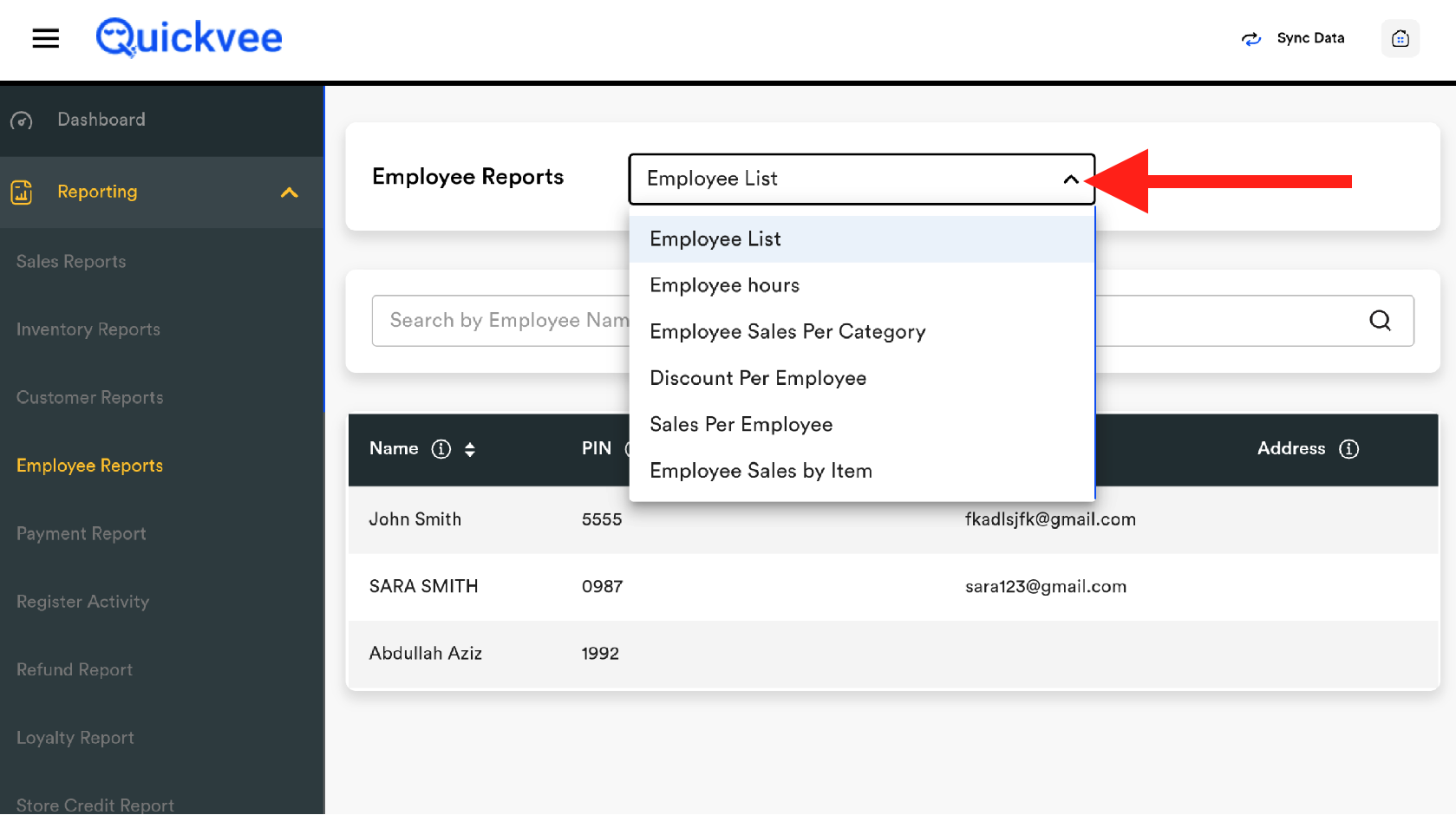
Task: Sort table by Name column arrows
Action: point(470,449)
